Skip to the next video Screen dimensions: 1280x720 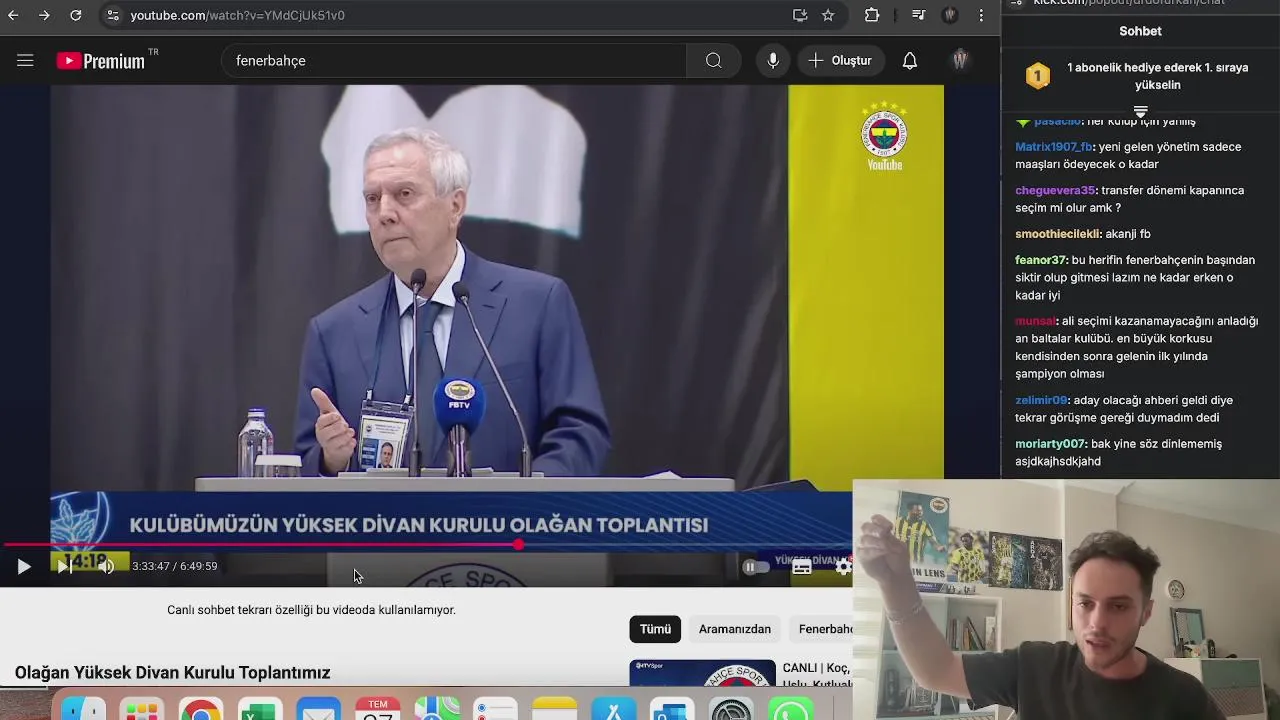pyautogui.click(x=64, y=567)
